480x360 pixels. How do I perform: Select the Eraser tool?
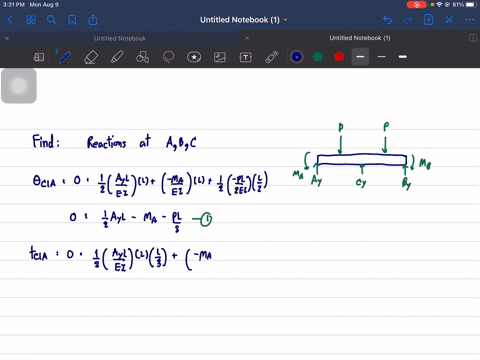coord(91,57)
